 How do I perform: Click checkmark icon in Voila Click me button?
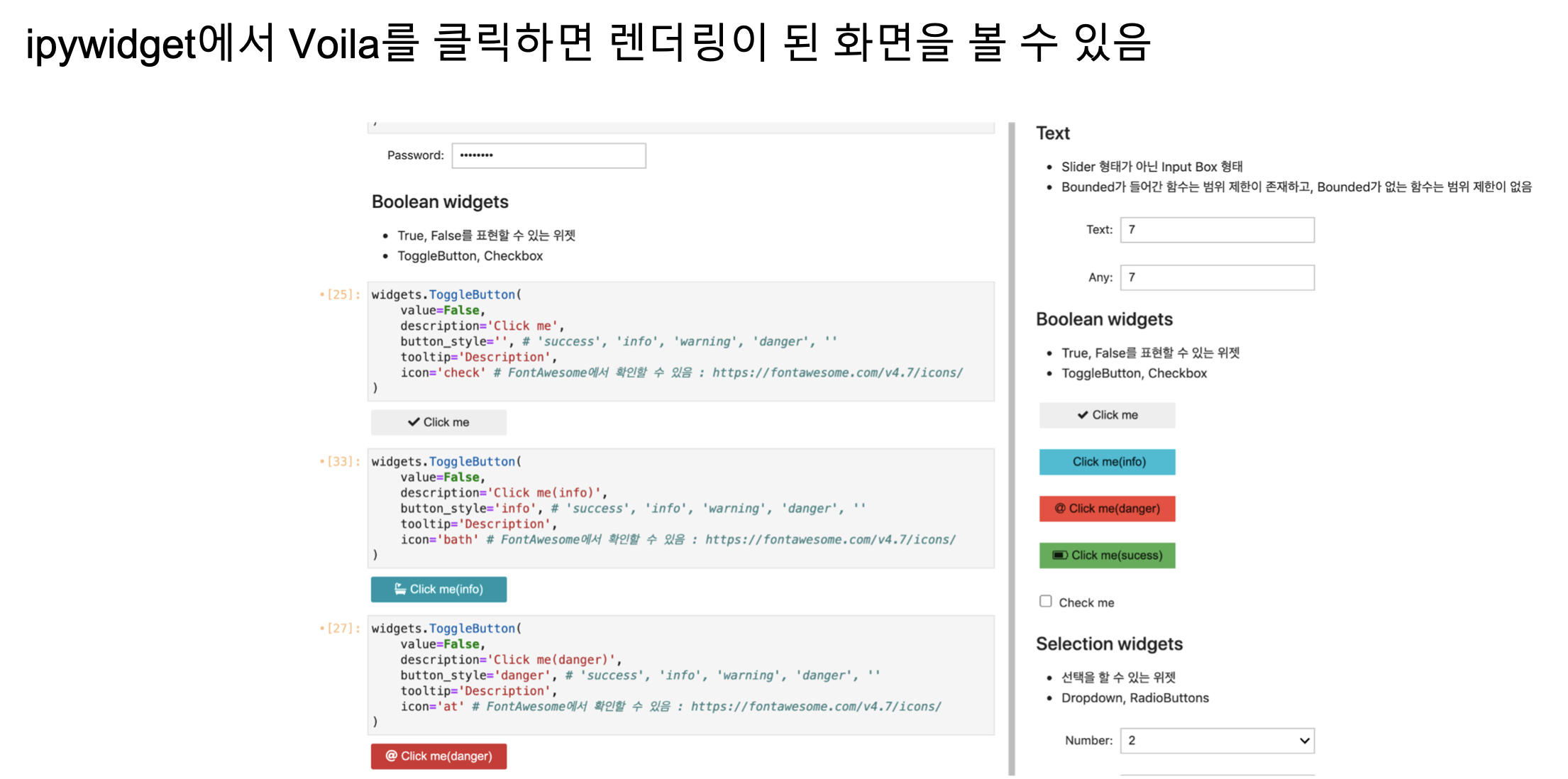1083,415
